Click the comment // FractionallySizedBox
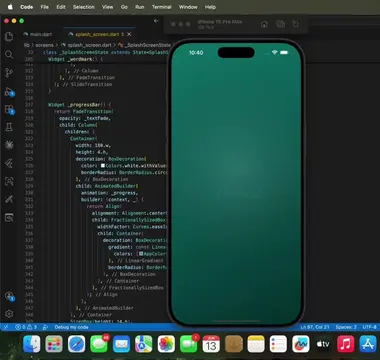This screenshot has width=380, height=360. click(x=132, y=288)
